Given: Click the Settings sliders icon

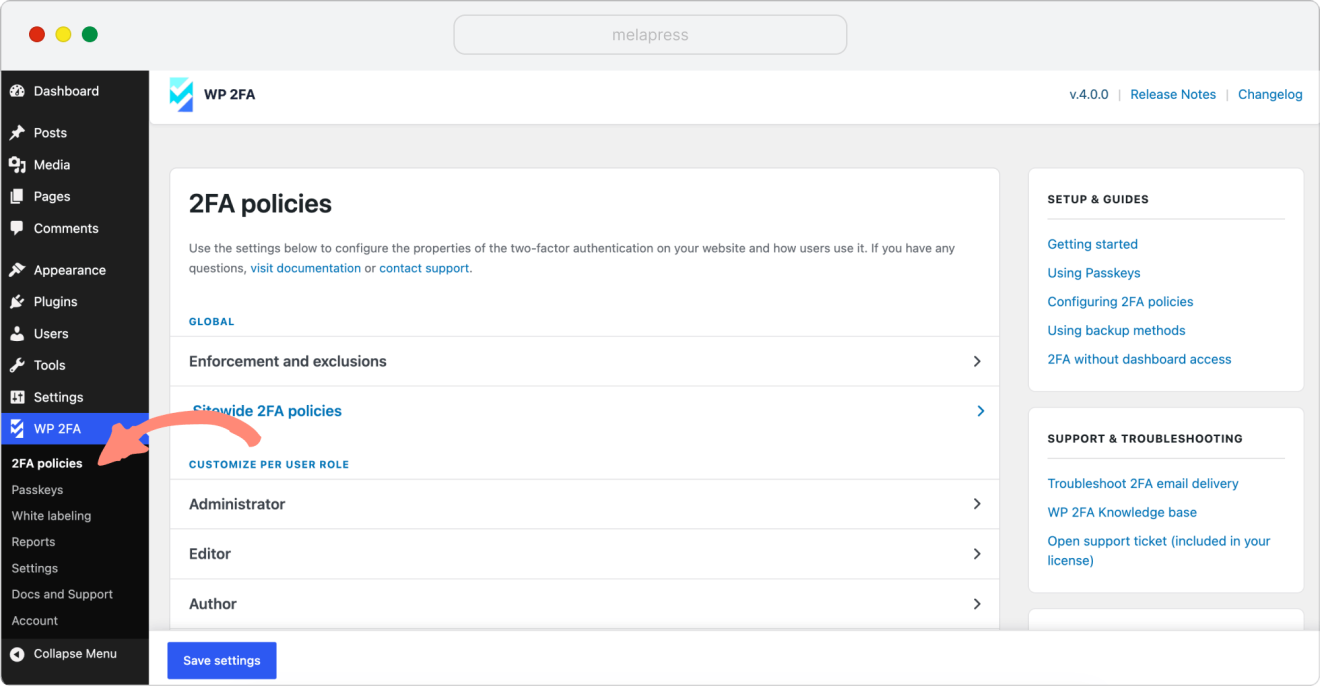Looking at the screenshot, I should click(x=17, y=397).
